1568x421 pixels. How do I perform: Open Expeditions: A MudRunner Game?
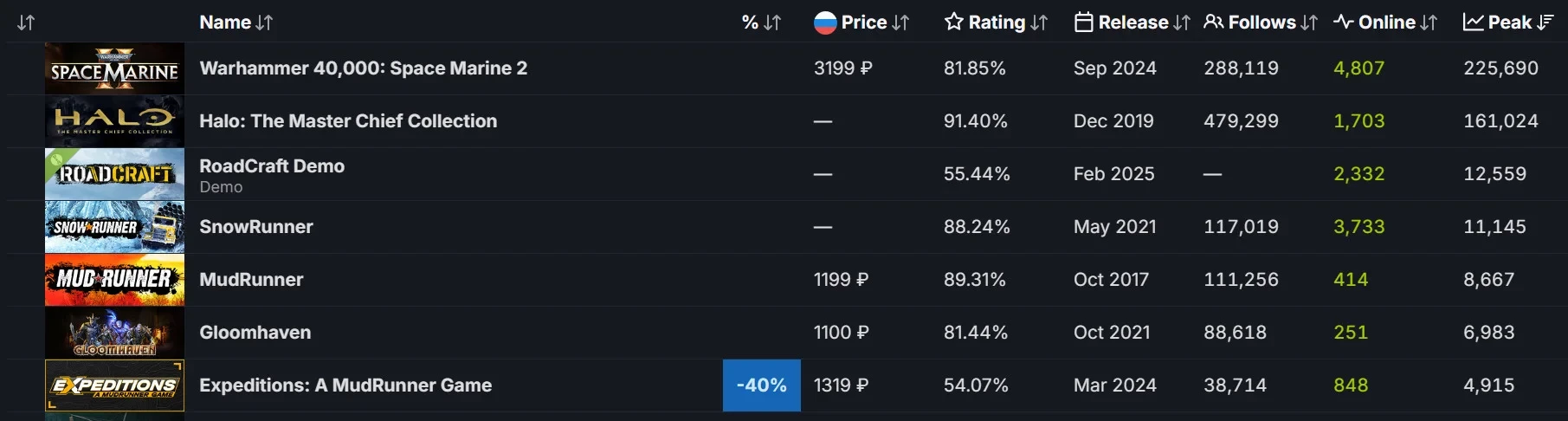pyautogui.click(x=345, y=385)
